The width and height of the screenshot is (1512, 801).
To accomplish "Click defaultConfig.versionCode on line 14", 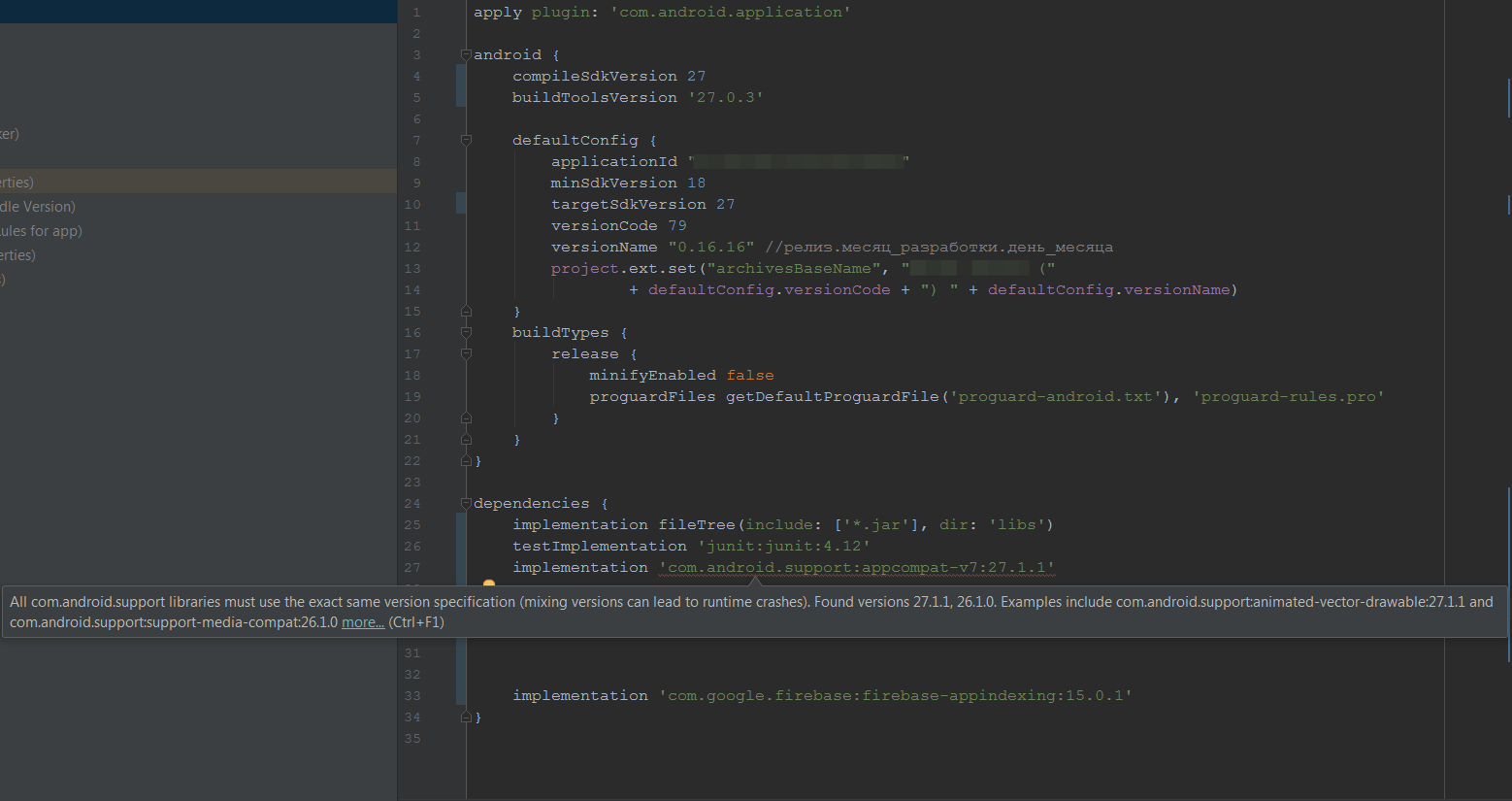I will tap(770, 289).
